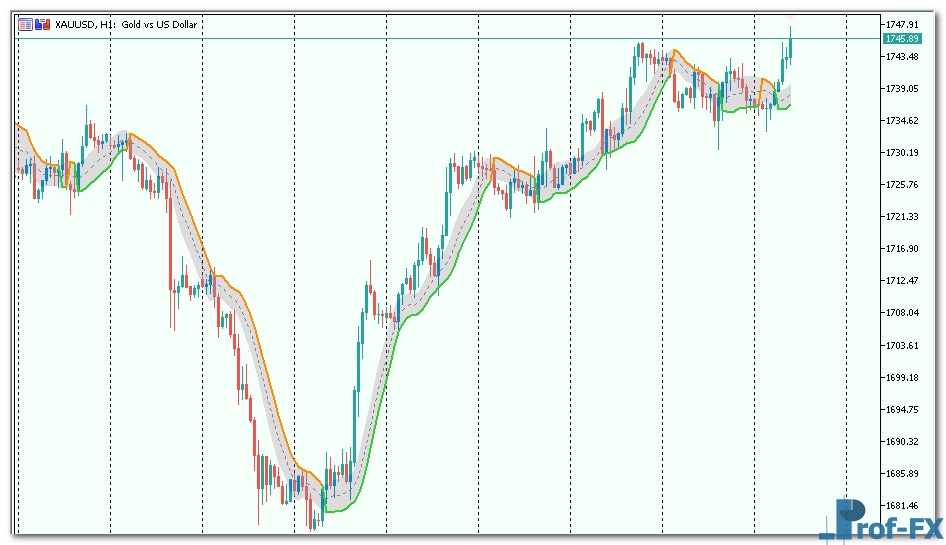Click the 1721.33 price level on scale
This screenshot has width=946, height=545.
tap(901, 216)
